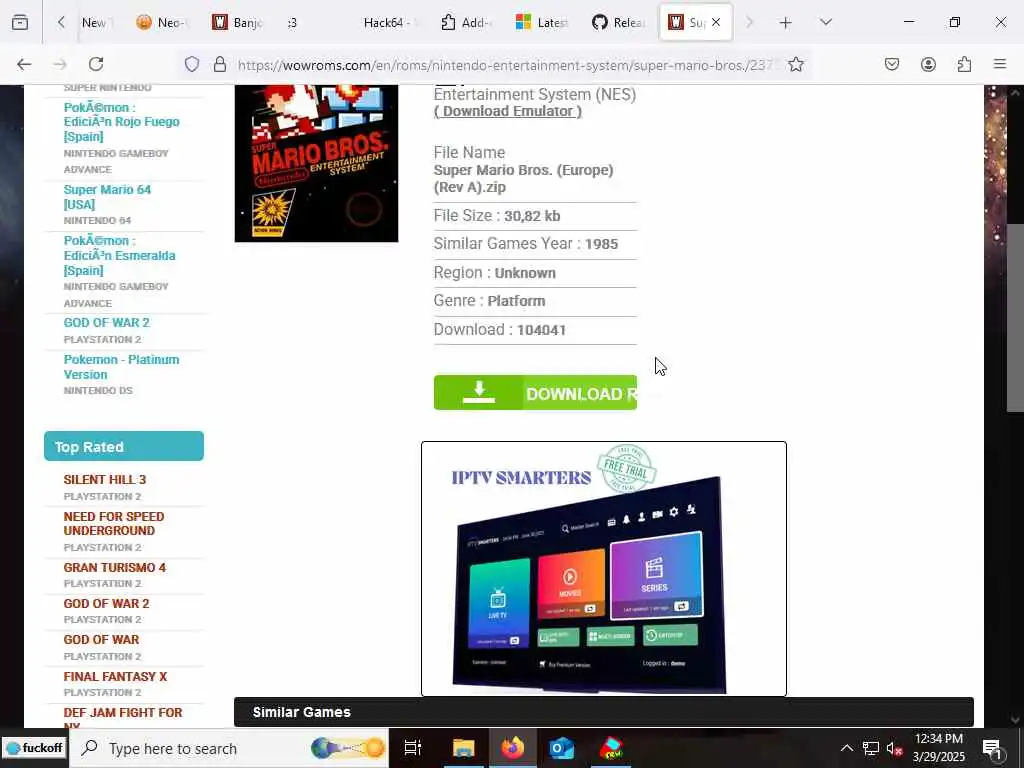The image size is (1024, 768).
Task: Open the network tray icon
Action: point(871,748)
